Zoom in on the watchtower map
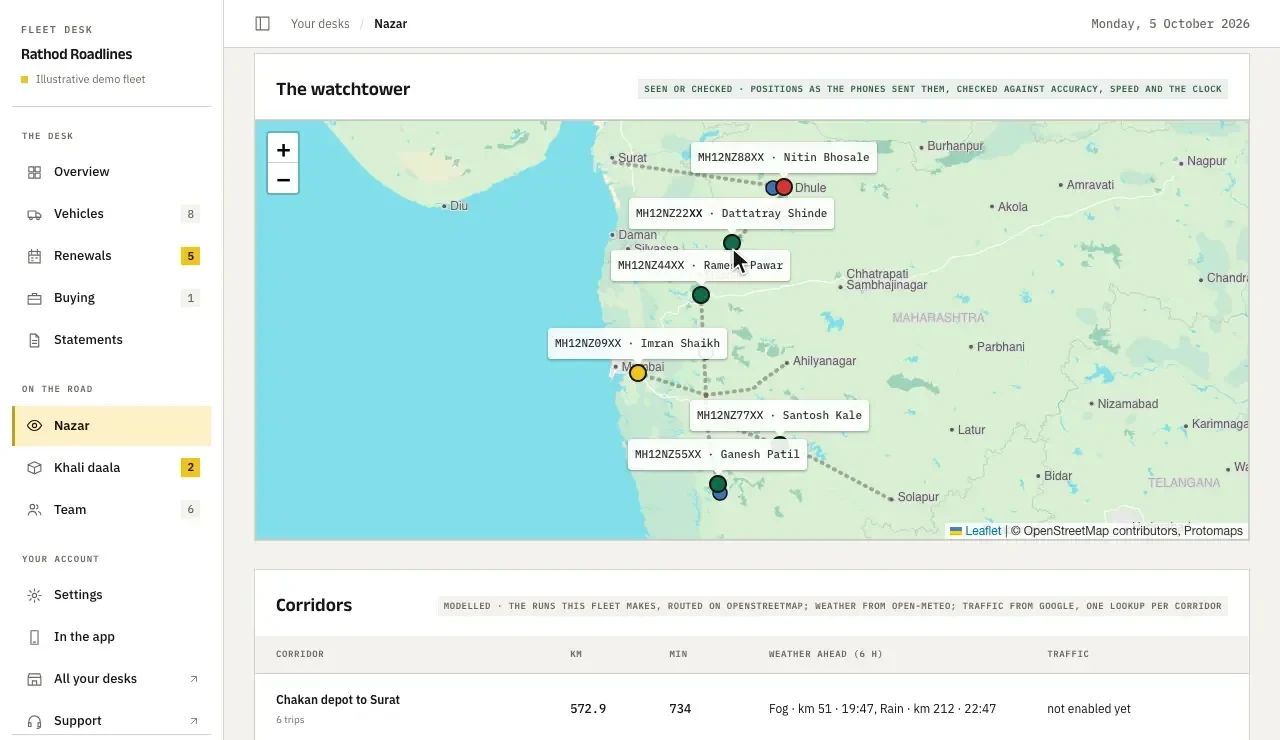The height and width of the screenshot is (740, 1280). coord(283,149)
